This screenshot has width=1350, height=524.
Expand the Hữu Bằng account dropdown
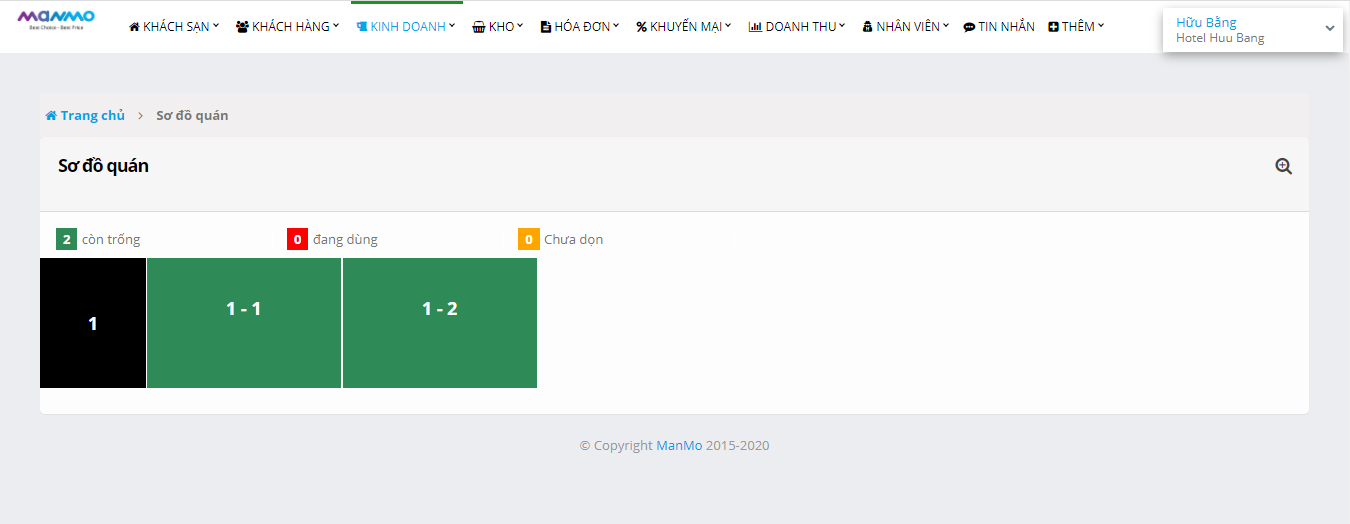[1329, 29]
